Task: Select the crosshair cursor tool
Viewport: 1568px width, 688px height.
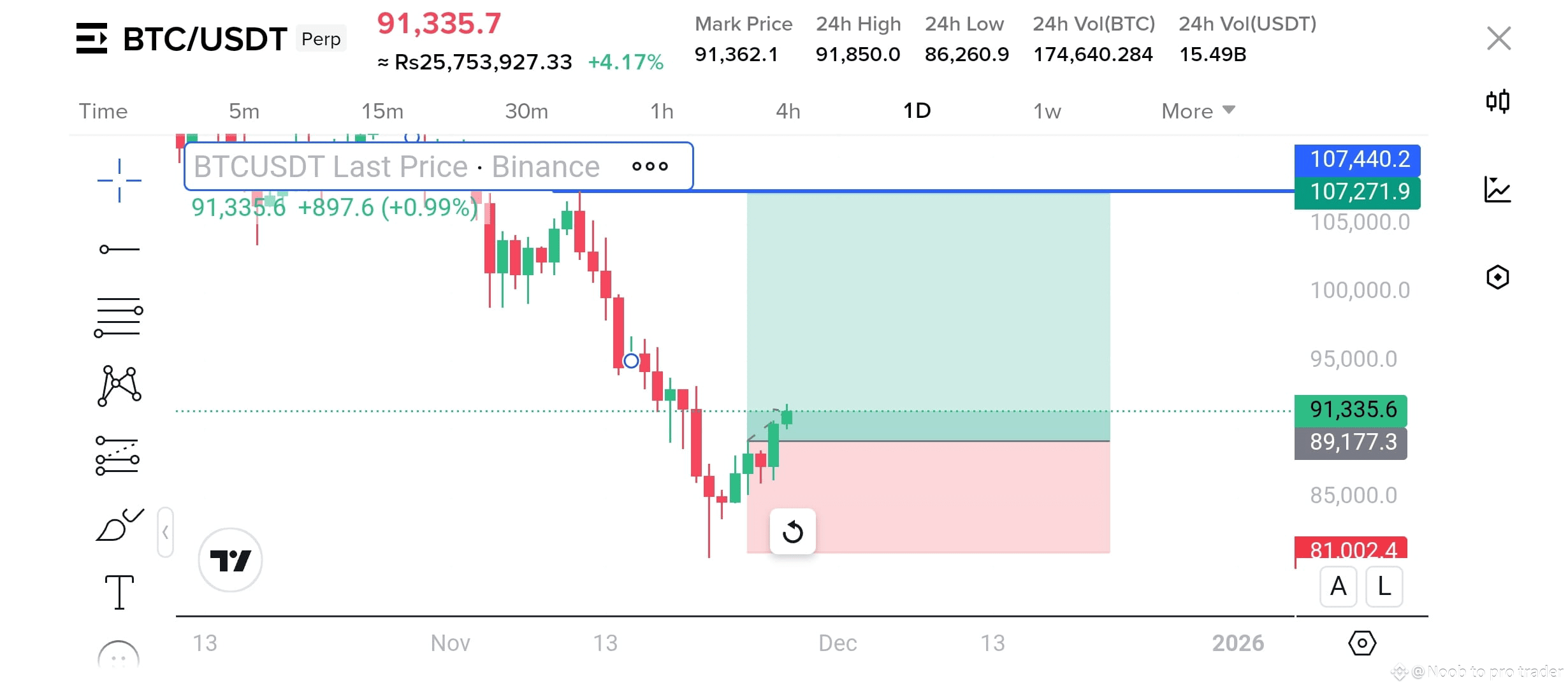Action: pos(119,180)
